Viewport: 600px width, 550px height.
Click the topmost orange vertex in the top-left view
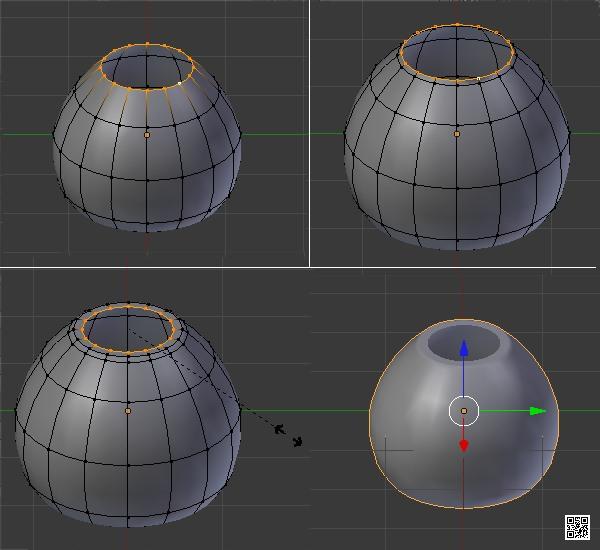tap(147, 44)
